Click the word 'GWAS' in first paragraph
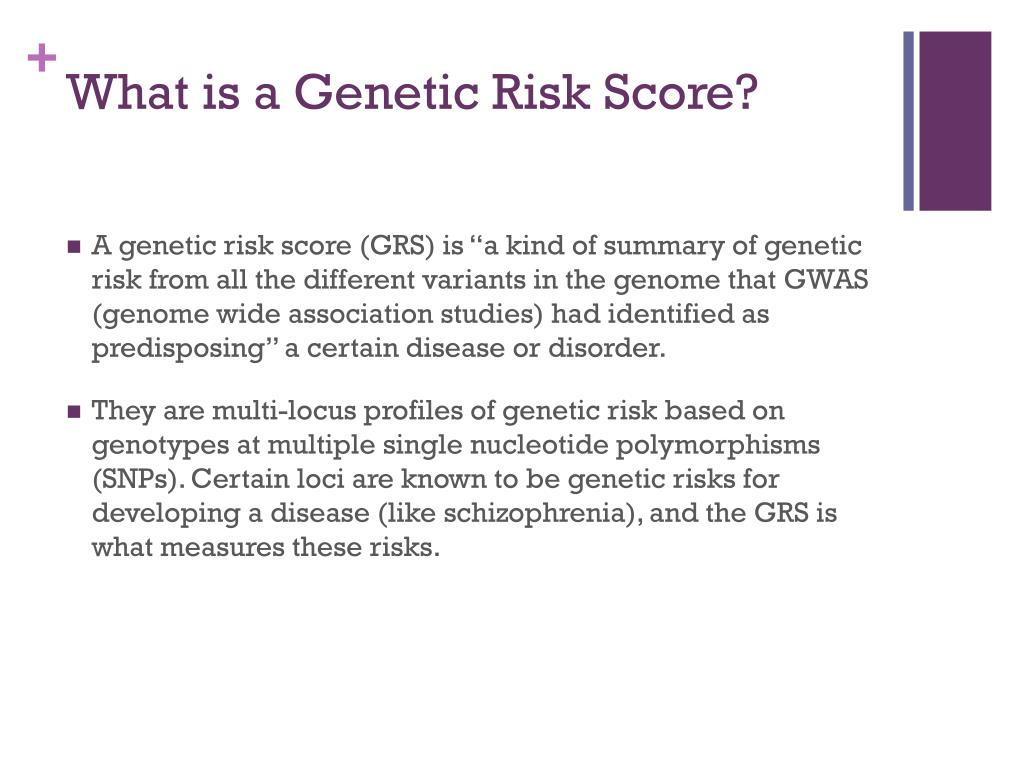Image resolution: width=1024 pixels, height=768 pixels. 826,280
